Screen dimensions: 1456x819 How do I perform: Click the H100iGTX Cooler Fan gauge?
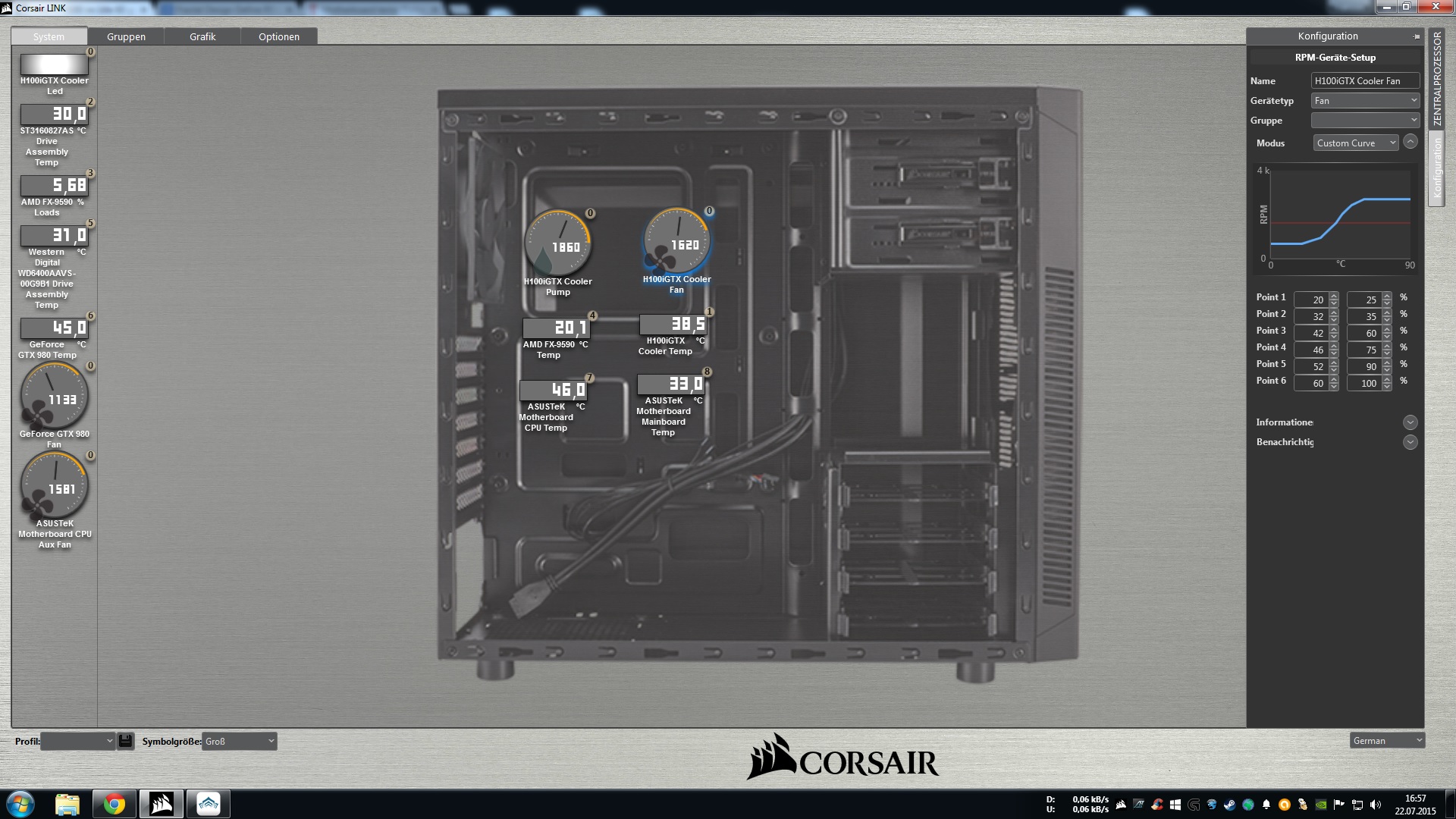pos(676,241)
